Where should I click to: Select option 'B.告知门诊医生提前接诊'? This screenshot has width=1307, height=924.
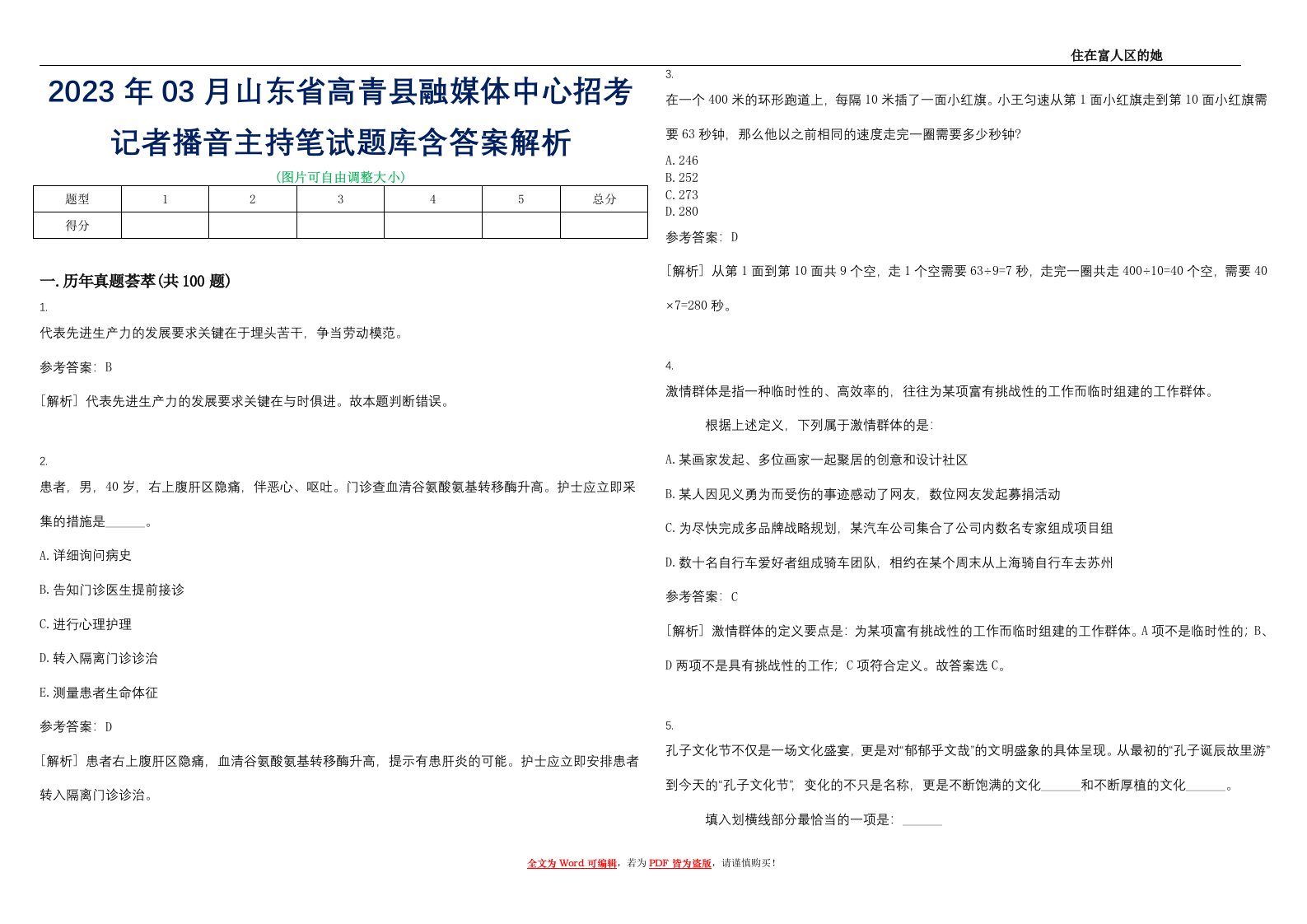(112, 590)
